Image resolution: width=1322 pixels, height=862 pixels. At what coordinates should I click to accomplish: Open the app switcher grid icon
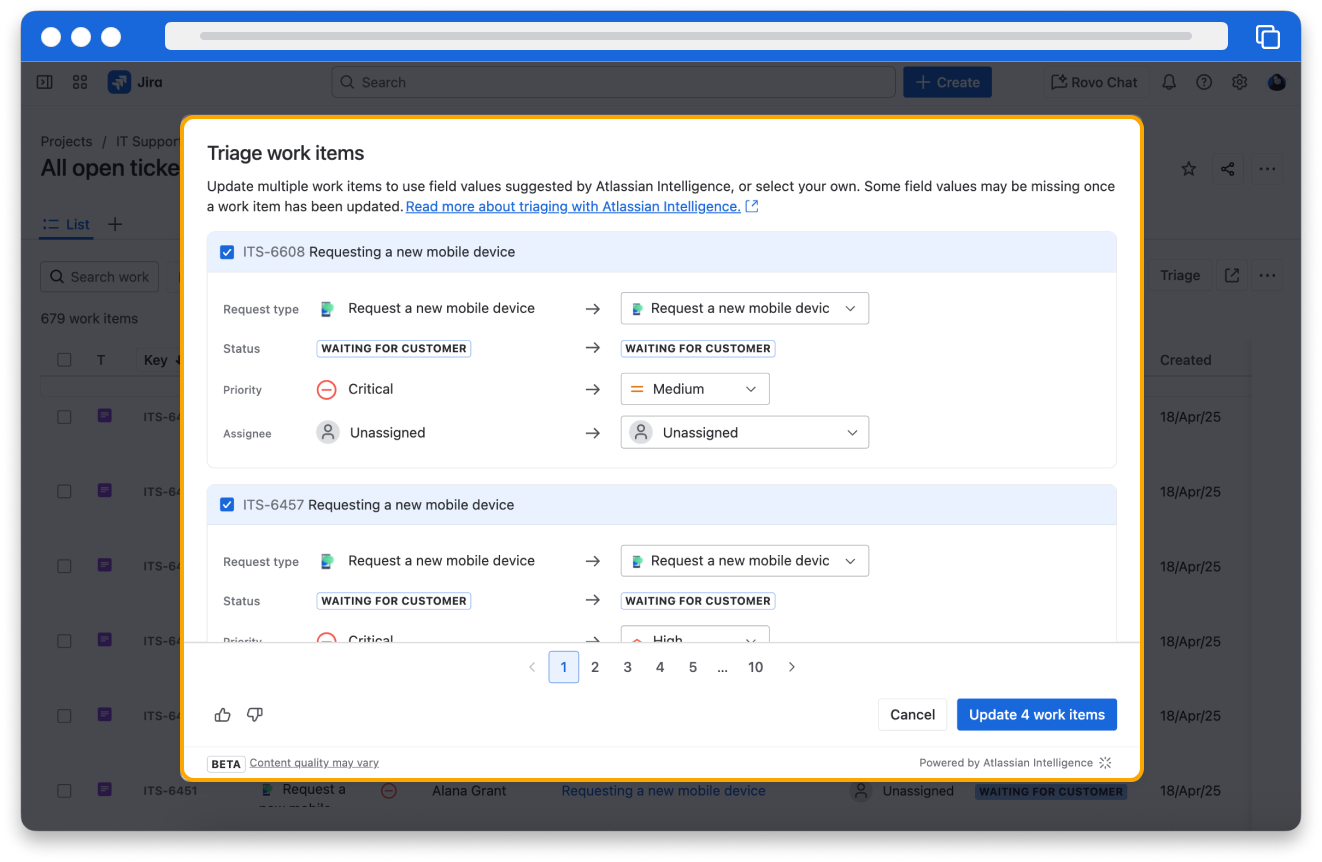(81, 82)
